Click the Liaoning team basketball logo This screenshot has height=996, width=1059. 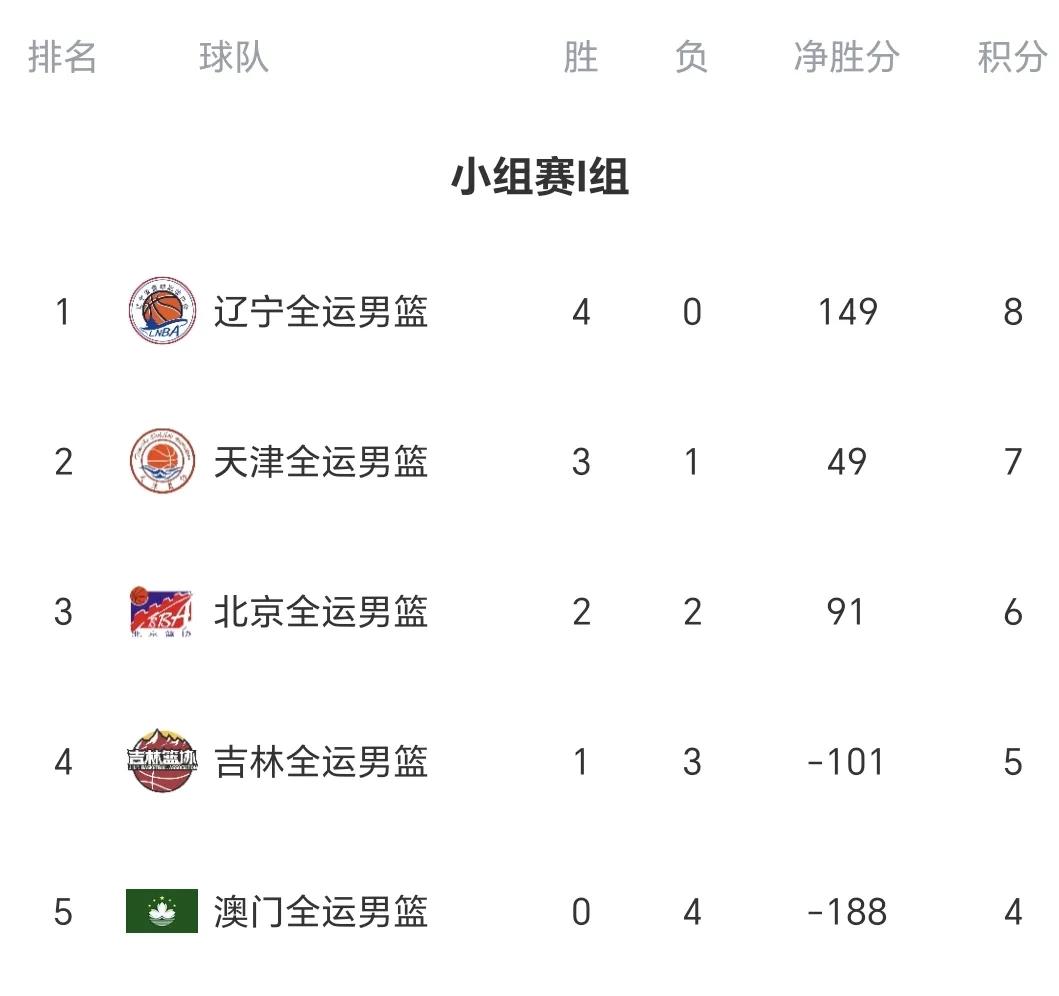click(x=163, y=311)
